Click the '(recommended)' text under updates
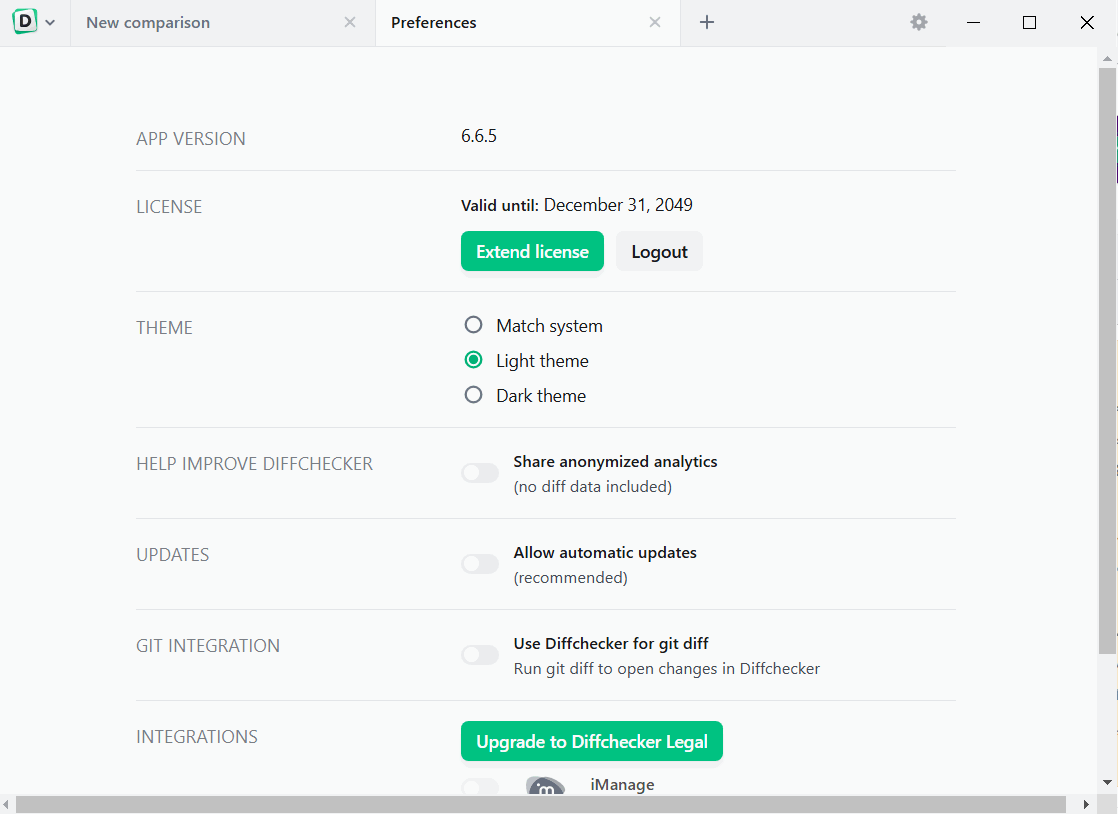1118x814 pixels. click(570, 577)
